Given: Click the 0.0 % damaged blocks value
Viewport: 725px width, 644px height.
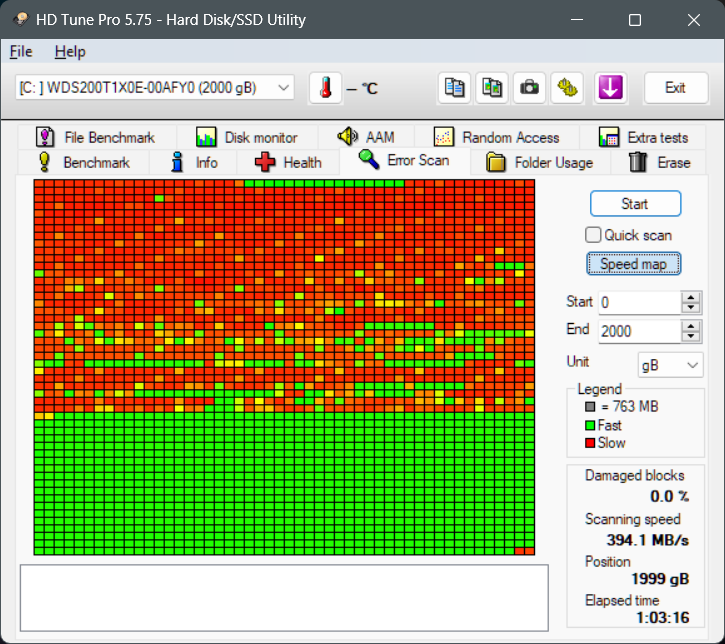Looking at the screenshot, I should (x=670, y=496).
